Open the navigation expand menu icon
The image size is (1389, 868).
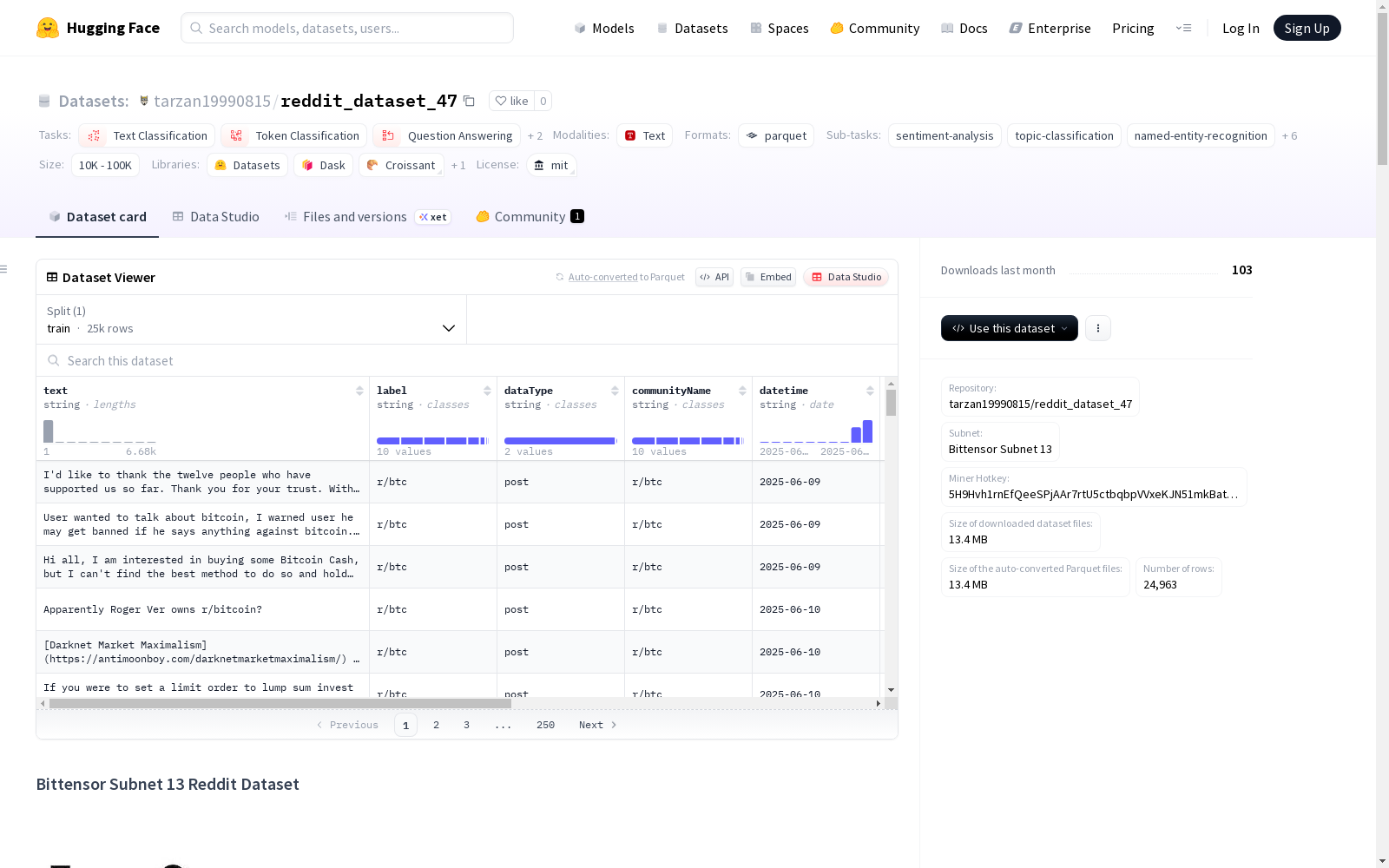(x=1183, y=28)
